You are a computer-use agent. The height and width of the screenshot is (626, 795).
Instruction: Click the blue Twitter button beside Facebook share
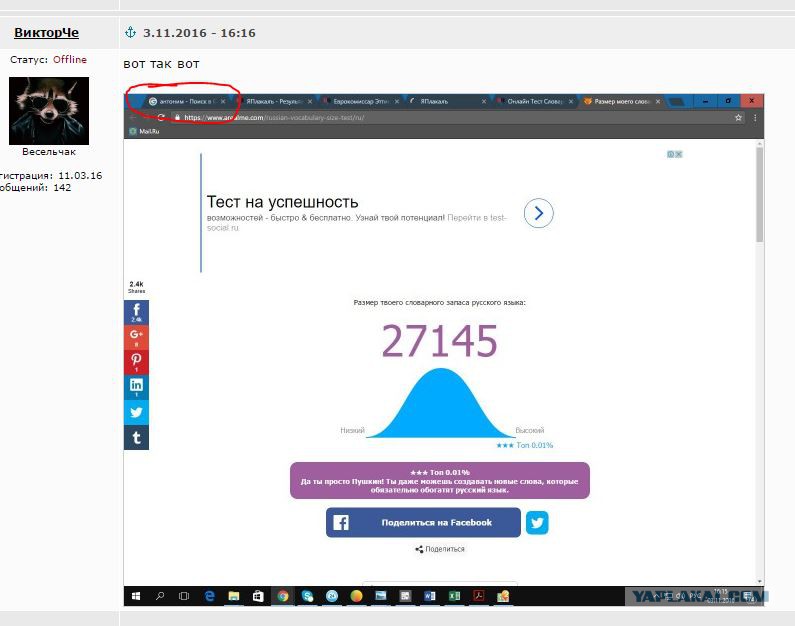point(537,523)
